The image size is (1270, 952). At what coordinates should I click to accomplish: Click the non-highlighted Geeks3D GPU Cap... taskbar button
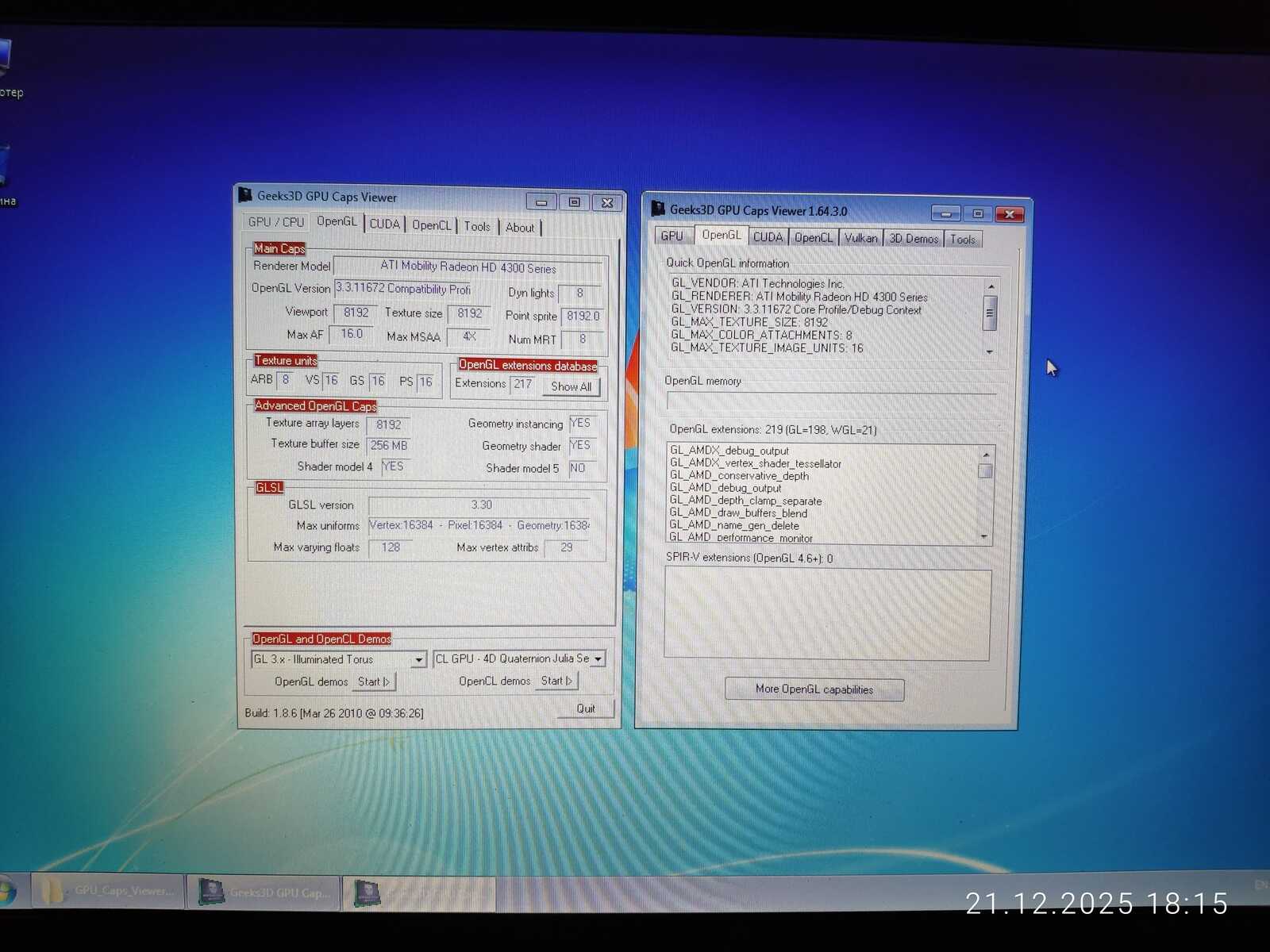264,892
